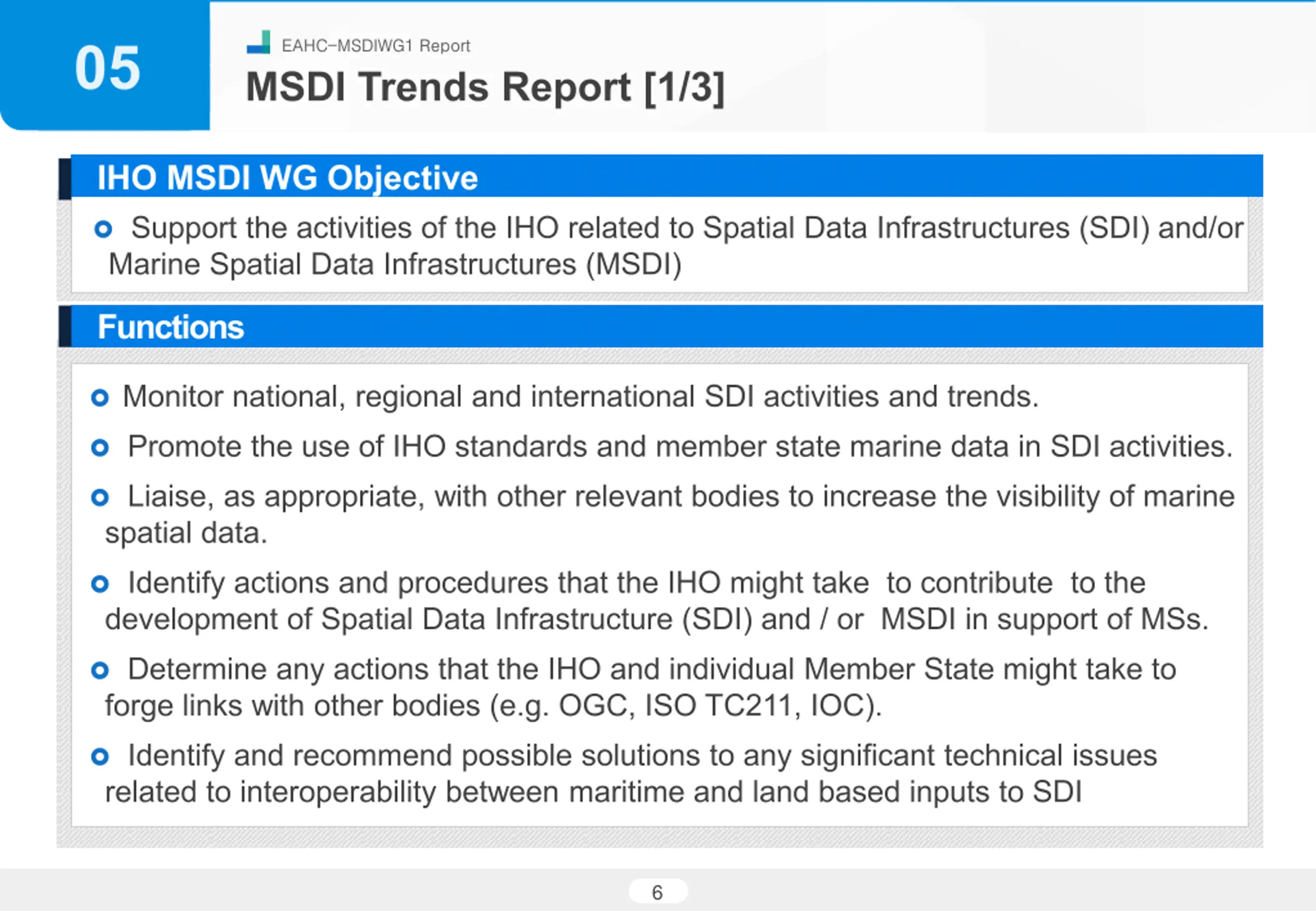Click the bullet before 'Support the activities'
1316x911 pixels.
tap(103, 229)
